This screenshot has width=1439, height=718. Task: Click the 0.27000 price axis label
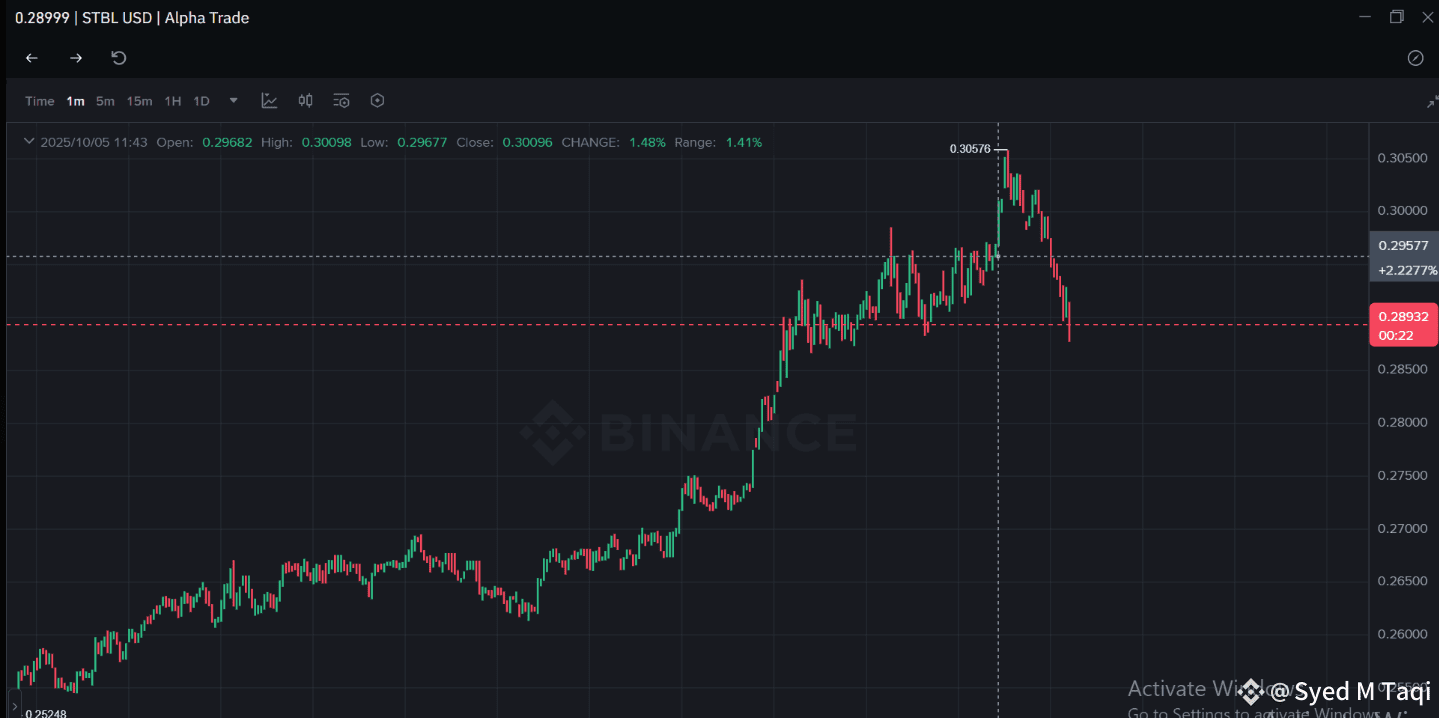click(1402, 528)
